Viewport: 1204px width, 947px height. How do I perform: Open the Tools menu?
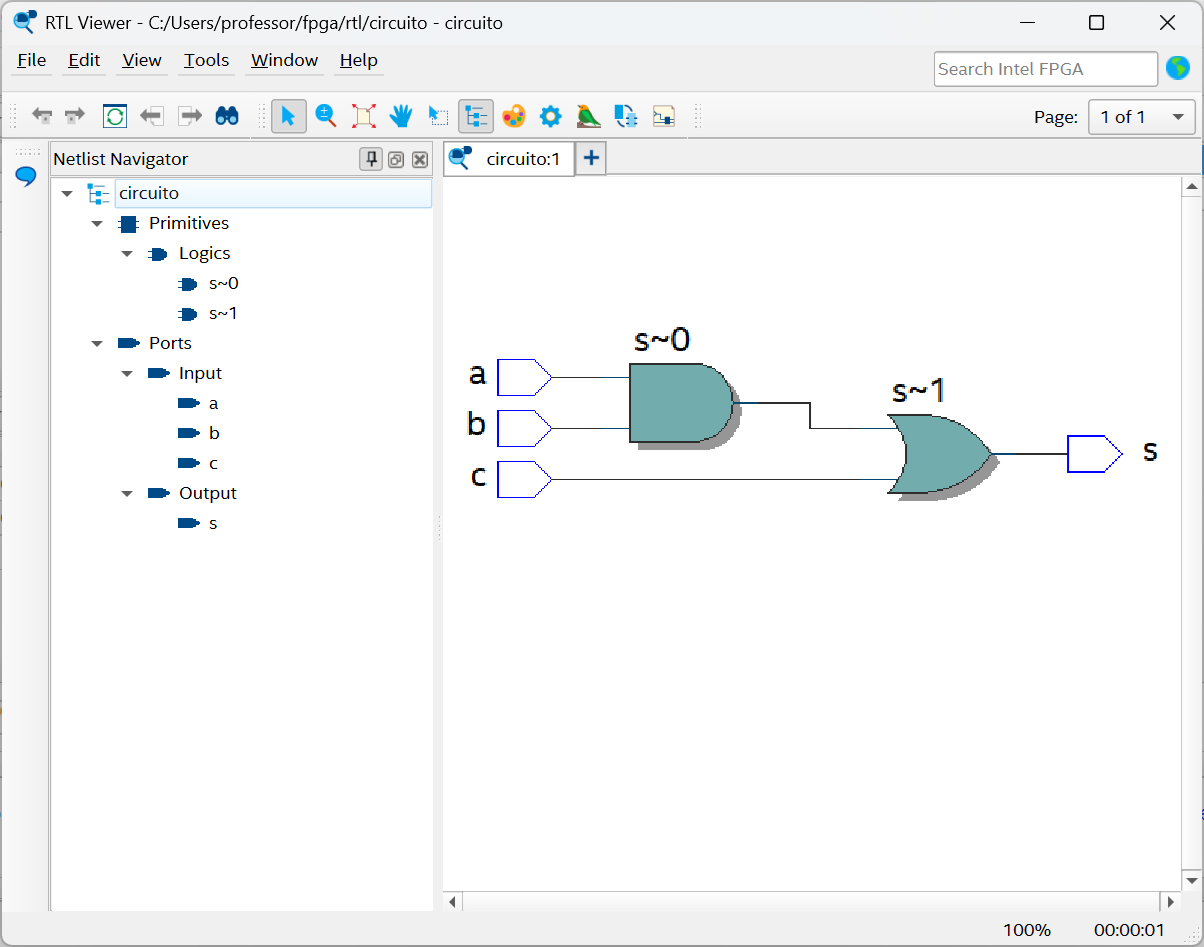coord(206,61)
